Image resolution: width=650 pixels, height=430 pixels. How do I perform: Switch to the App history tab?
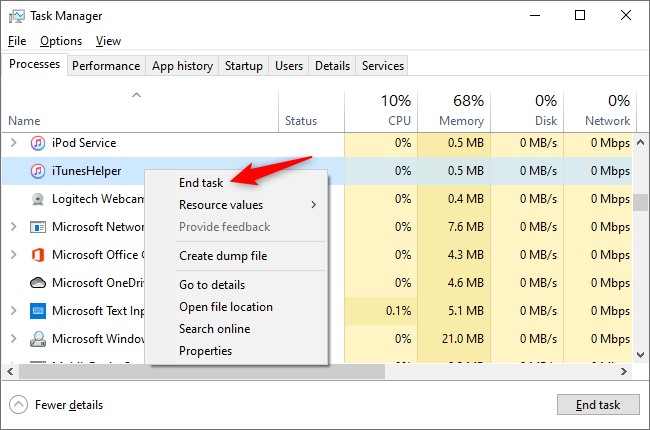[x=182, y=66]
